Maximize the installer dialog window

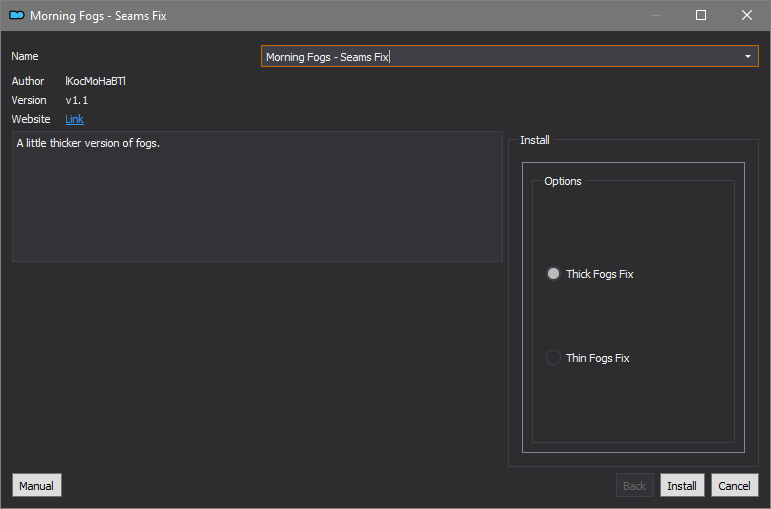coord(701,15)
